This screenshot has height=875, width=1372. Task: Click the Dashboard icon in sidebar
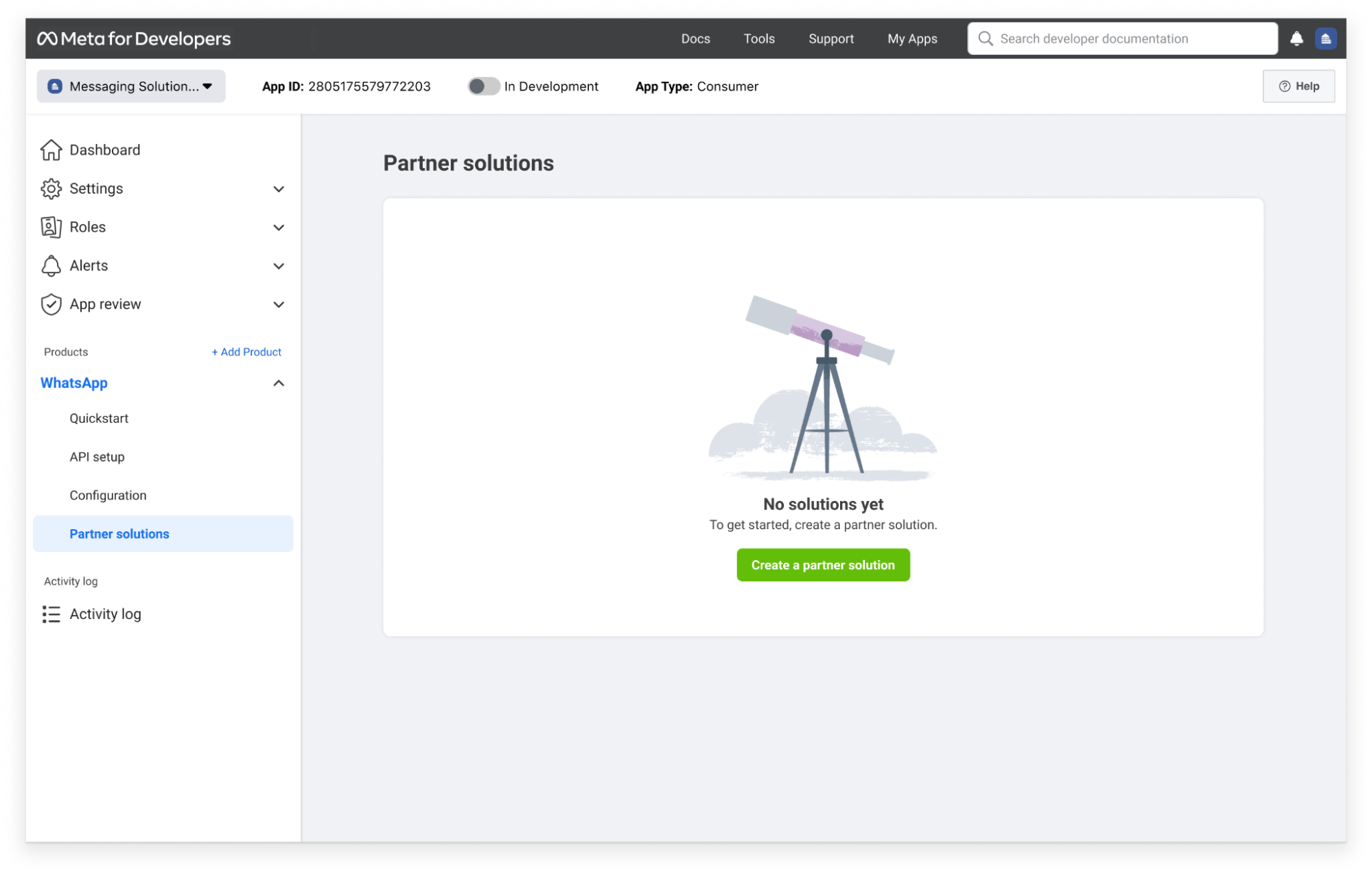(x=51, y=149)
